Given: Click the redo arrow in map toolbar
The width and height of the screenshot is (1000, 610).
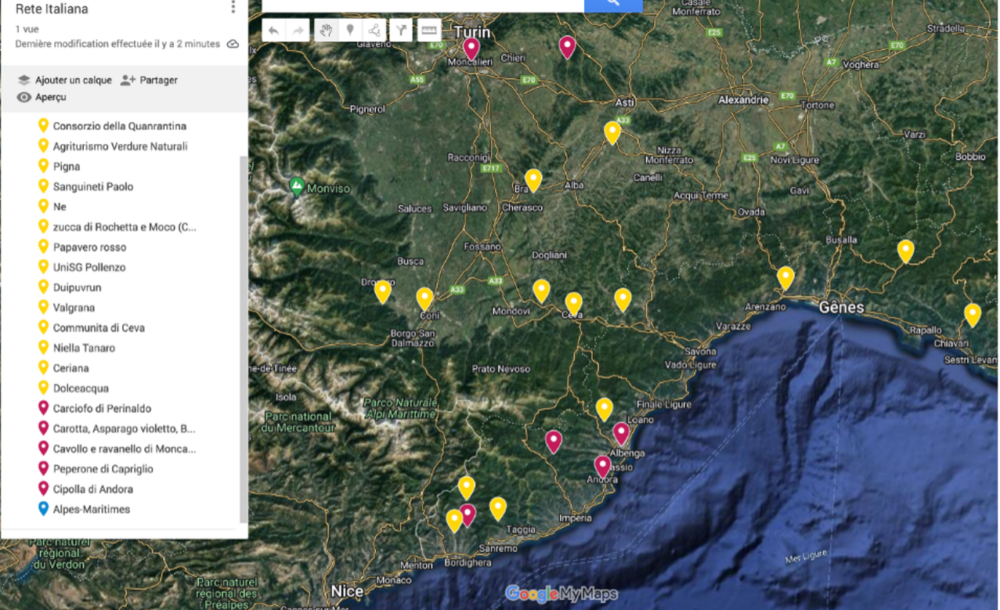Looking at the screenshot, I should click(x=298, y=30).
